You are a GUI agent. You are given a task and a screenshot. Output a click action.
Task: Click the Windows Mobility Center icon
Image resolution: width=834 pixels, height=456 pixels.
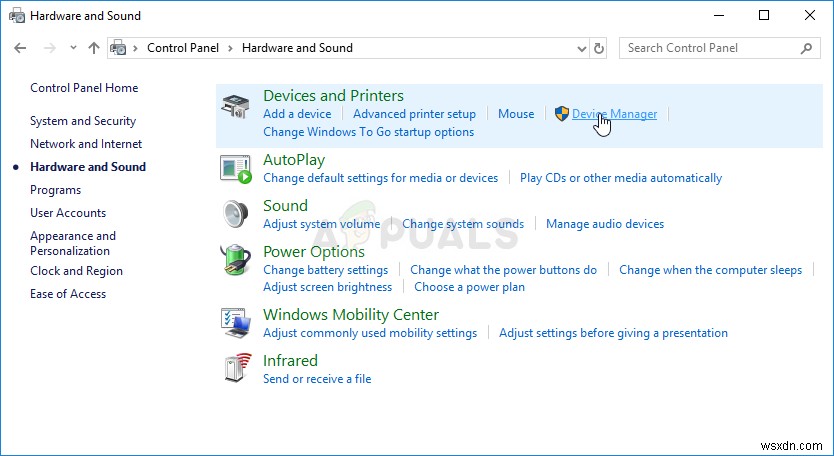(x=236, y=323)
